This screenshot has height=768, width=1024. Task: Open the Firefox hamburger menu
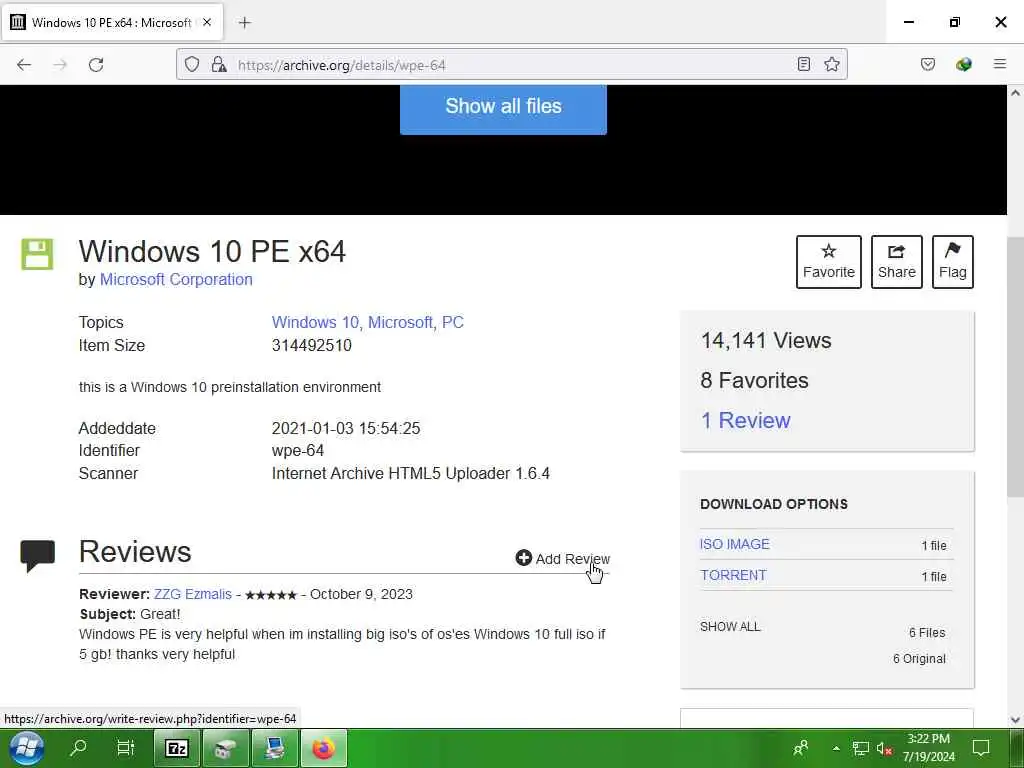(1000, 64)
